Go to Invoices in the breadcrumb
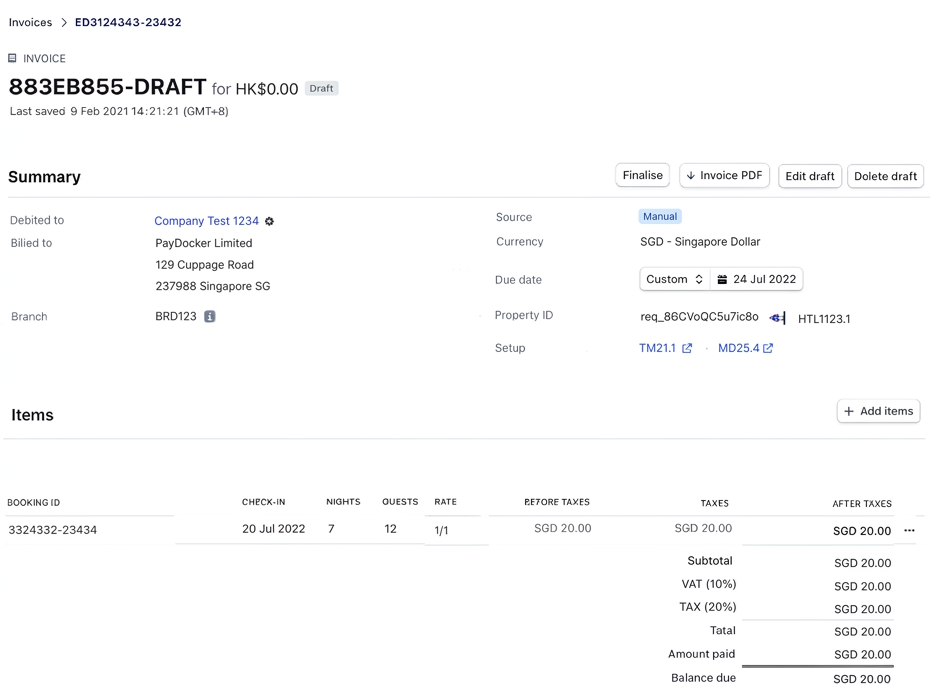Image resolution: width=945 pixels, height=689 pixels. [x=30, y=22]
